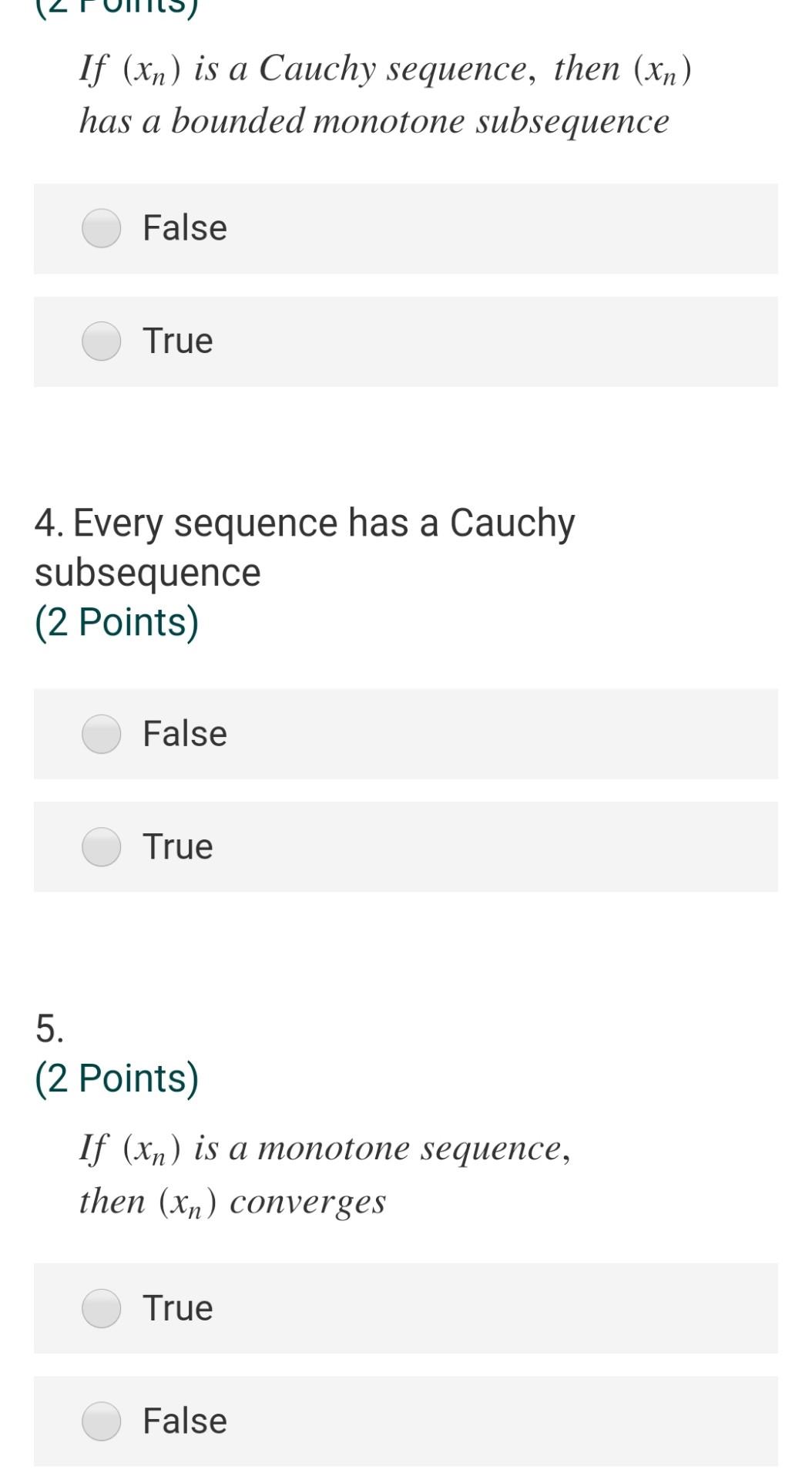
Task: Click the False answer row for question 4
Action: (x=406, y=734)
